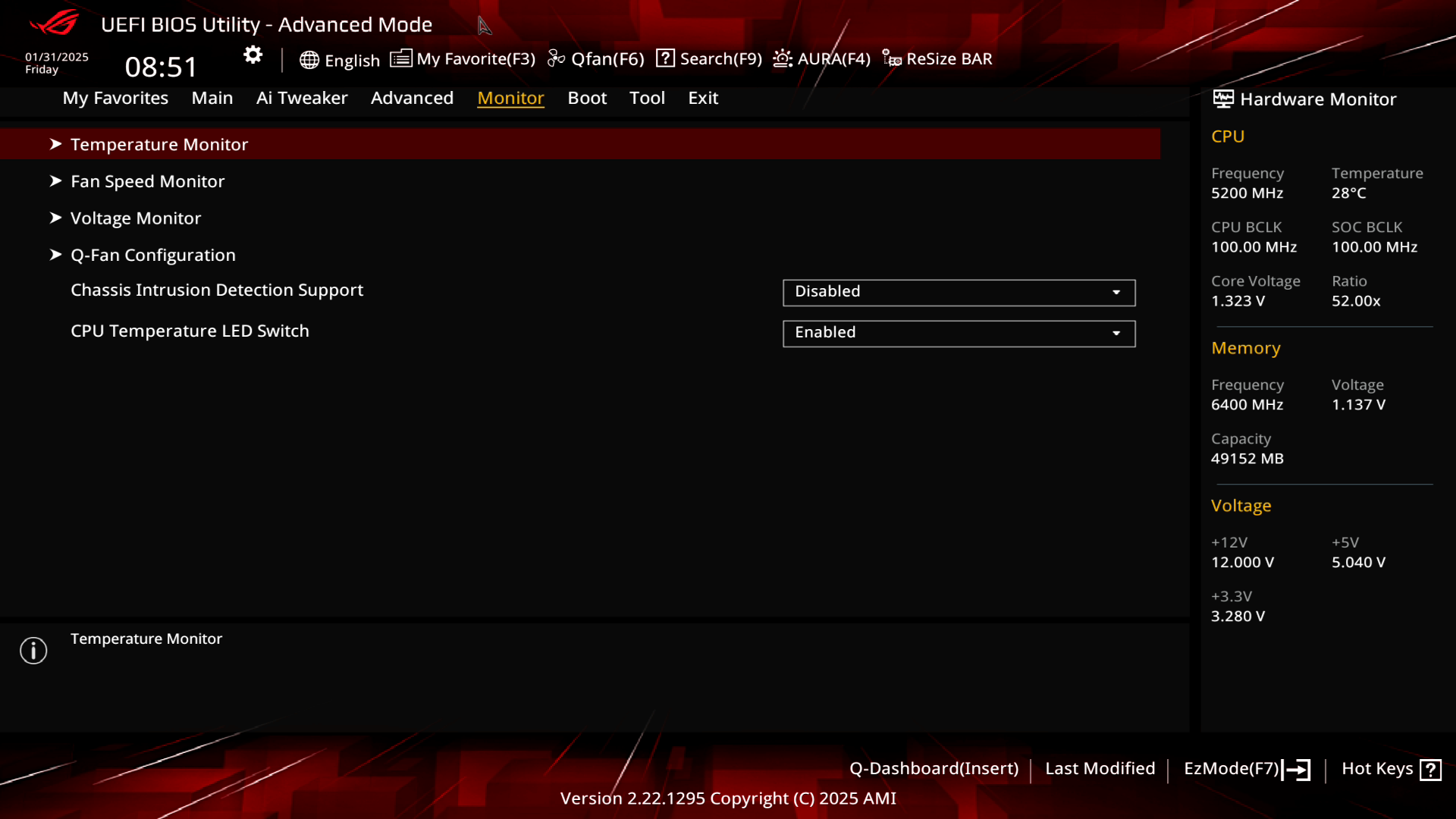Open My Favorites settings panel

click(115, 97)
